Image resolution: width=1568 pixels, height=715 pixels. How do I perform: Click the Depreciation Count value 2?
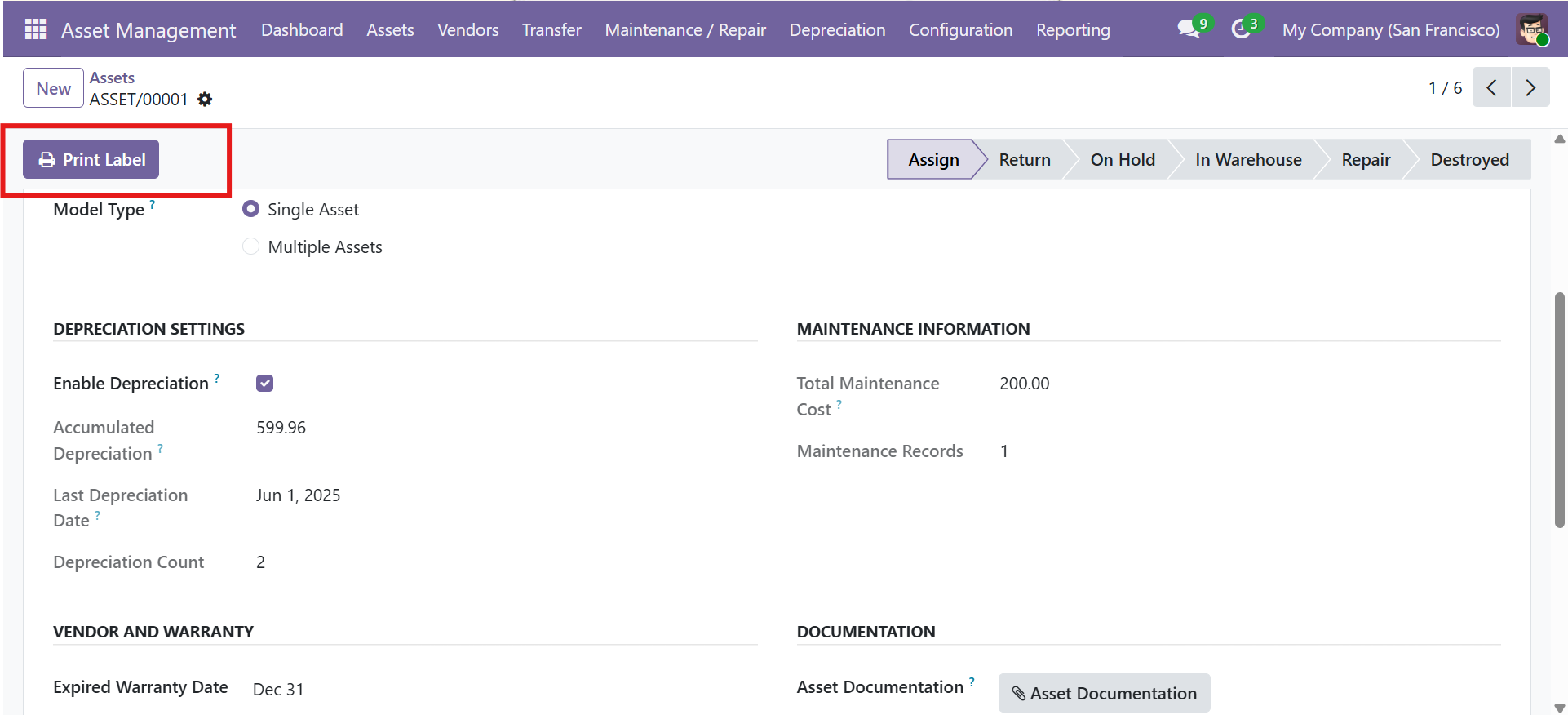point(260,562)
